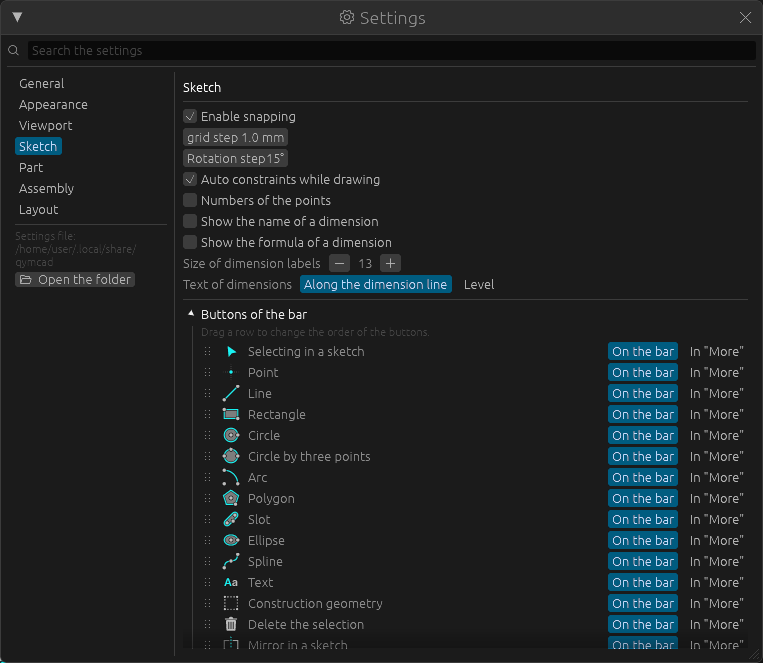Screen dimensions: 763x663
Task: Click the grid step 1.0 mm field
Action: click(x=236, y=137)
